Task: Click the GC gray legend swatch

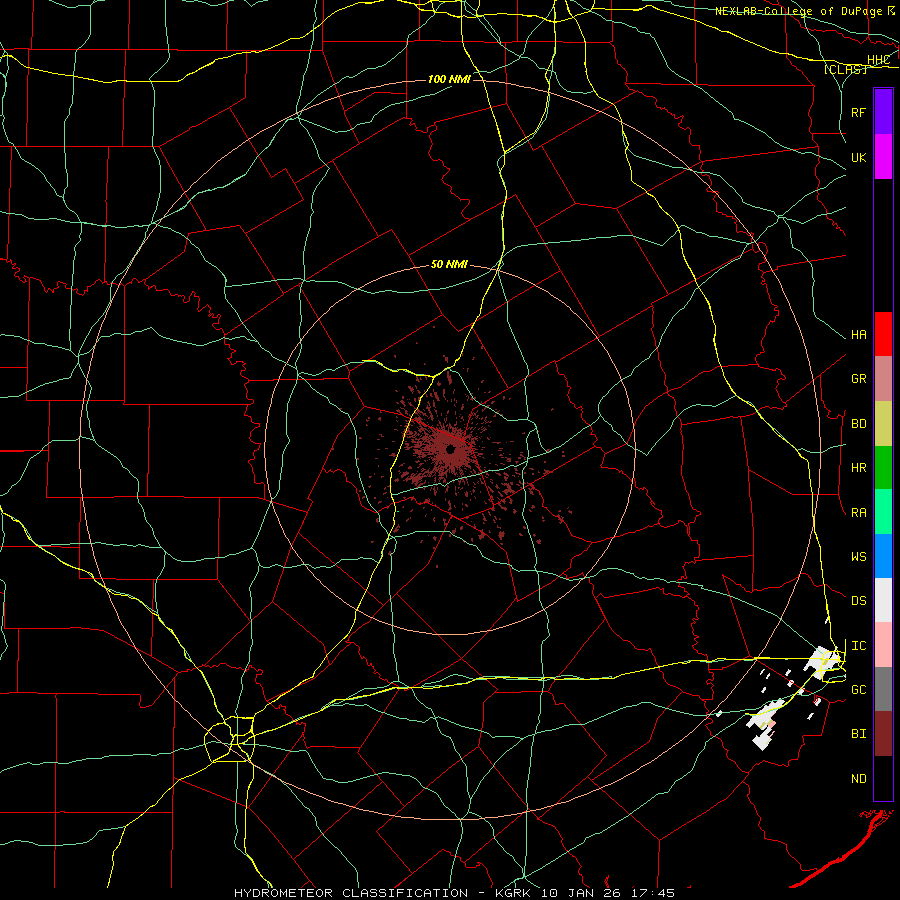Action: click(x=883, y=689)
